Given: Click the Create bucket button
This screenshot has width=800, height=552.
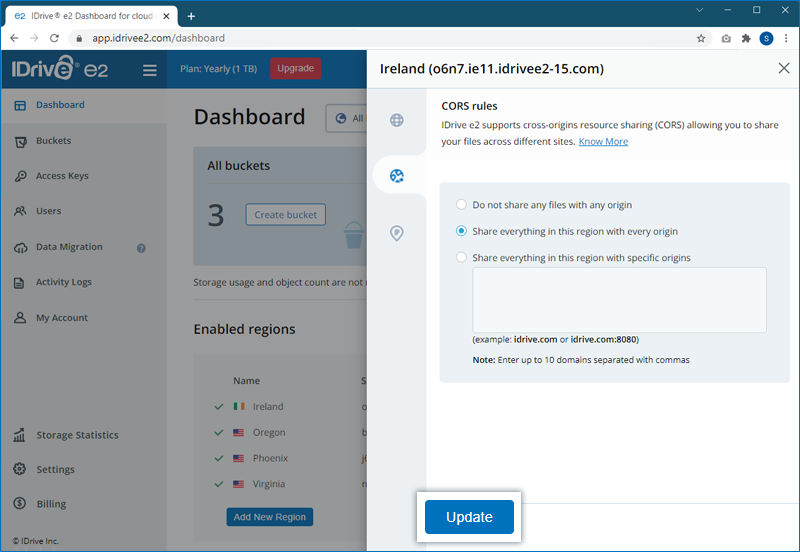Looking at the screenshot, I should coord(285,215).
